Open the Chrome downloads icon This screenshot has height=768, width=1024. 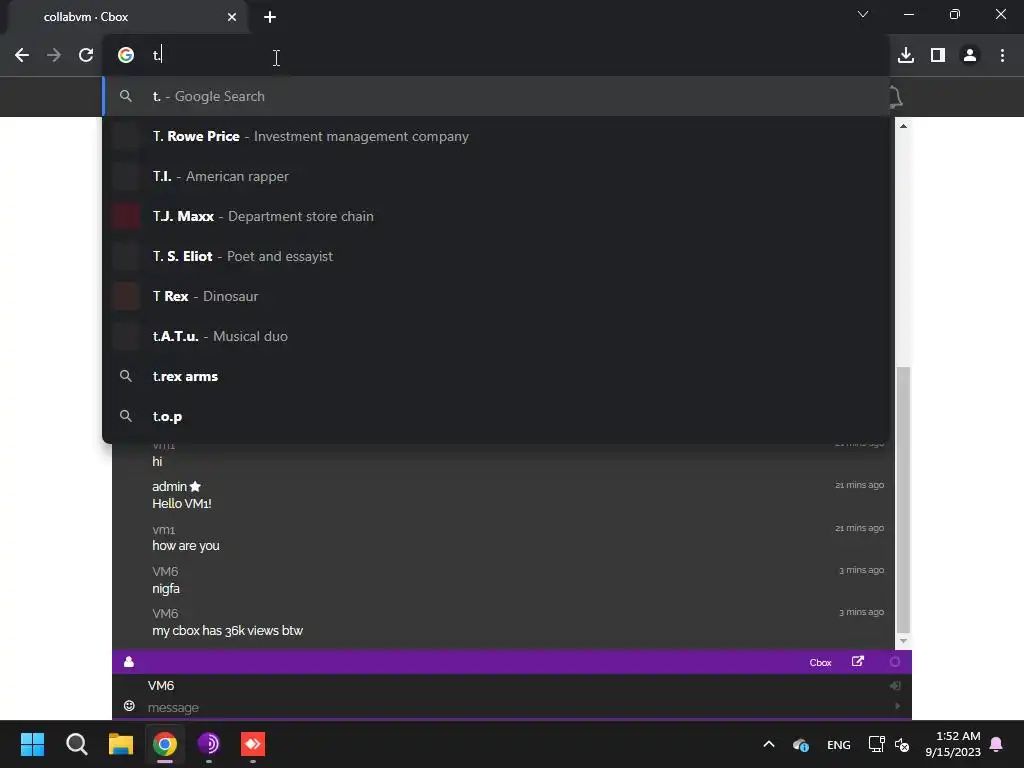click(906, 56)
